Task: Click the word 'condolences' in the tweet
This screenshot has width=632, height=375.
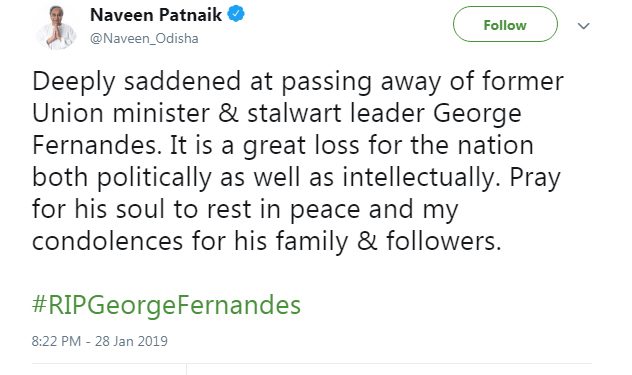Action: (x=107, y=242)
